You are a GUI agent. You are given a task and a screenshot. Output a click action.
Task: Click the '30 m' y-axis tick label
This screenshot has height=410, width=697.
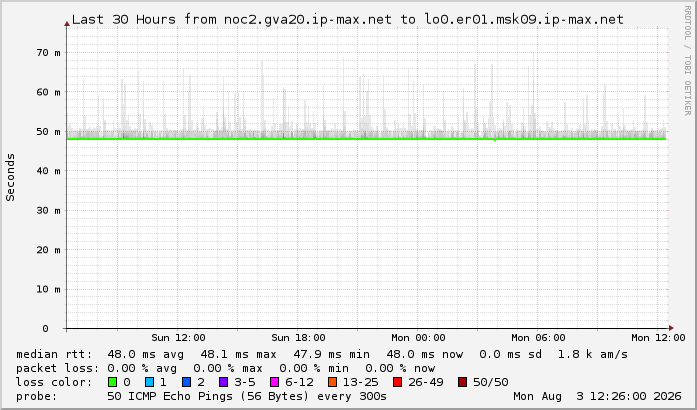click(48, 210)
